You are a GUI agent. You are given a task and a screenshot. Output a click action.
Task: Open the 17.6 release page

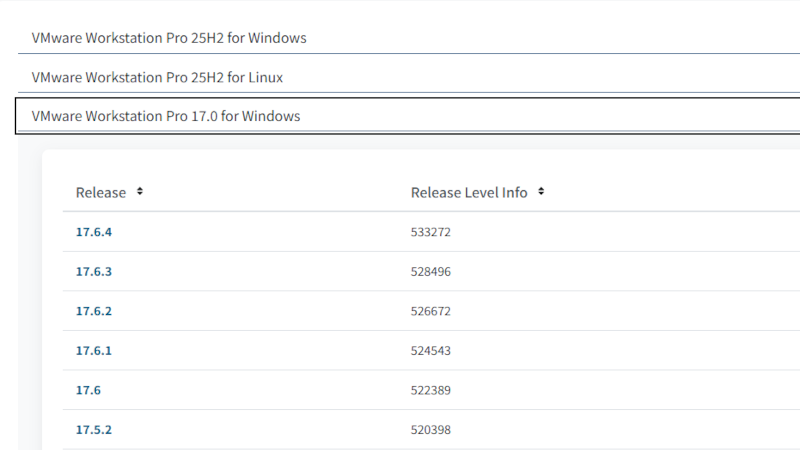click(x=88, y=390)
